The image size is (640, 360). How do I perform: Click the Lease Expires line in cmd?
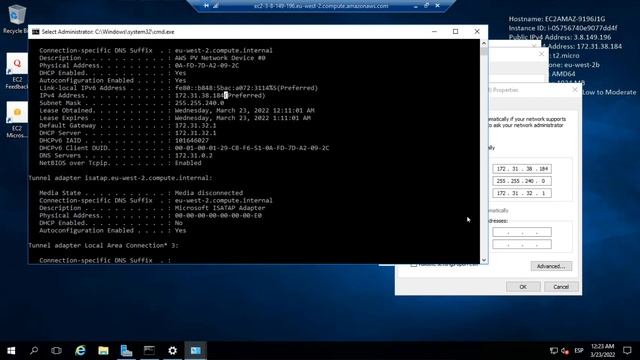pyautogui.click(x=175, y=118)
